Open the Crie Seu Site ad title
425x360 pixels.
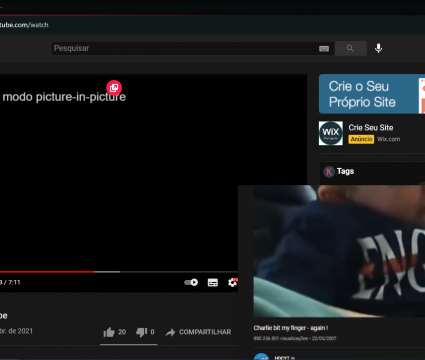(x=371, y=128)
